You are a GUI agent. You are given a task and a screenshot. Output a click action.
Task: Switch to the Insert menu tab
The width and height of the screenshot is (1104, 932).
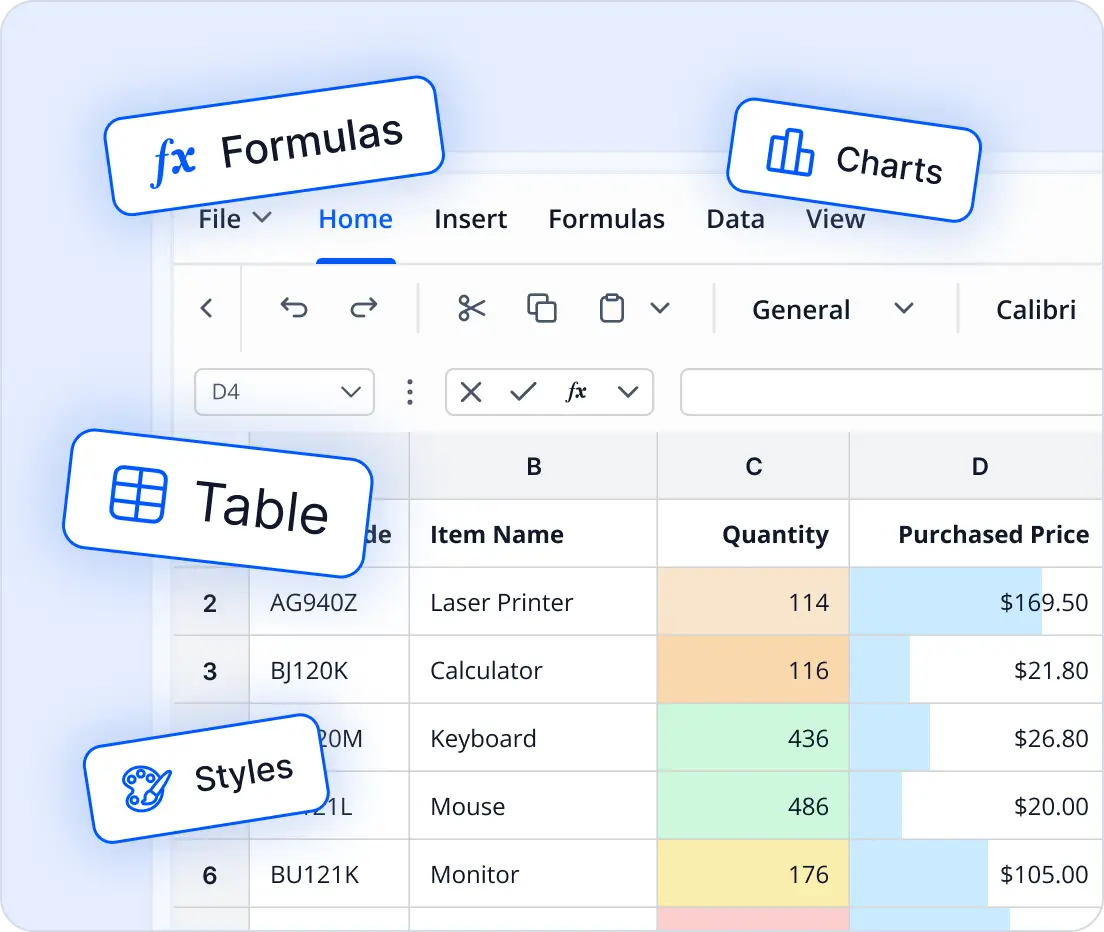click(x=470, y=219)
